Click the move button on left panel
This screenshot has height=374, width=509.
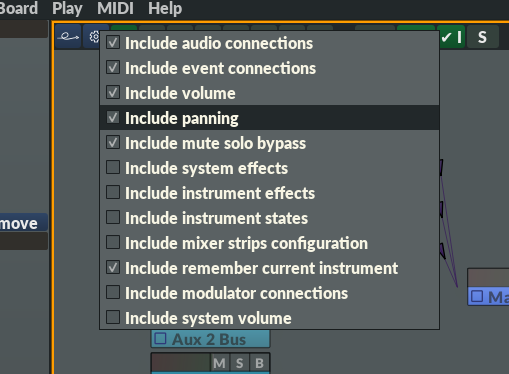(x=23, y=223)
